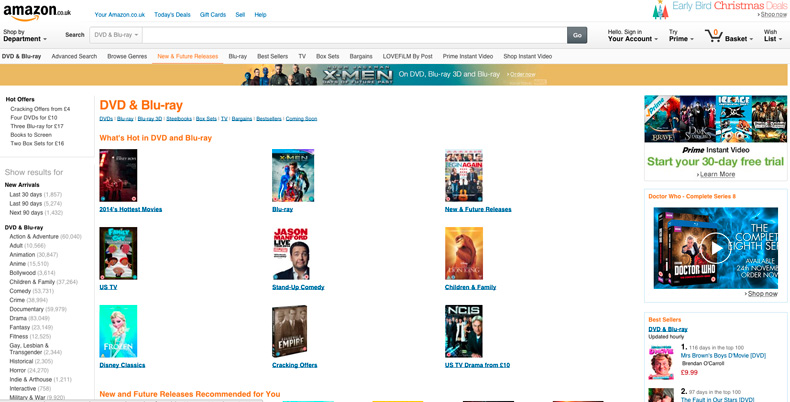
Task: Open the Disney Classics link
Action: click(122, 365)
